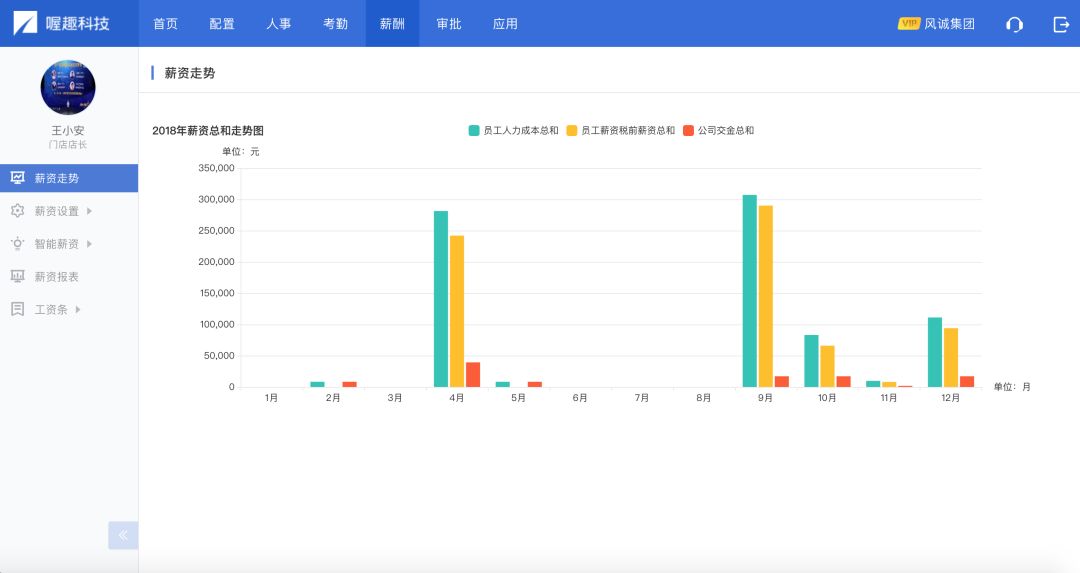1080x573 pixels.
Task: Open the 考勤 tab in top navigation
Action: coord(336,24)
